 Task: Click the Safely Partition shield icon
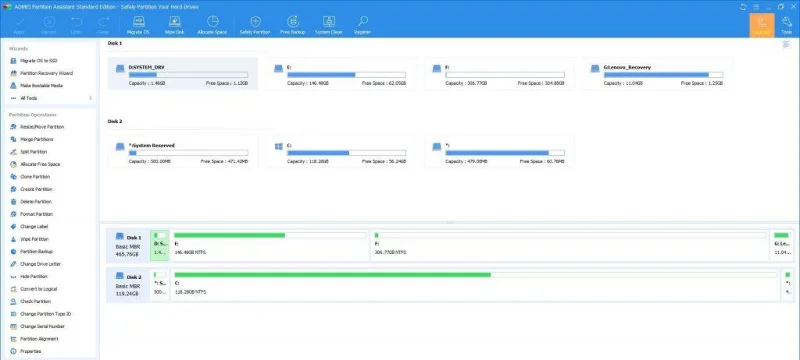[255, 25]
